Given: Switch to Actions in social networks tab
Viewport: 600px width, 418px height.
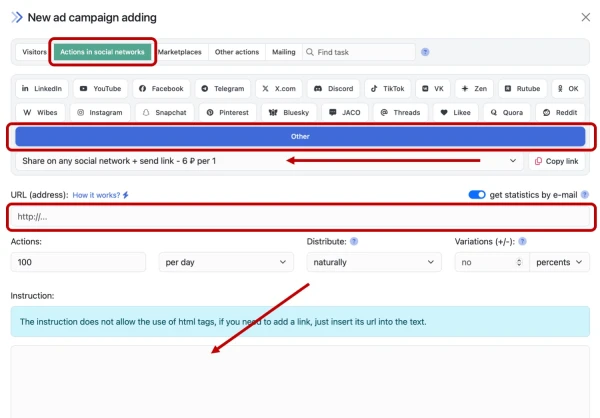Looking at the screenshot, I should click(102, 52).
